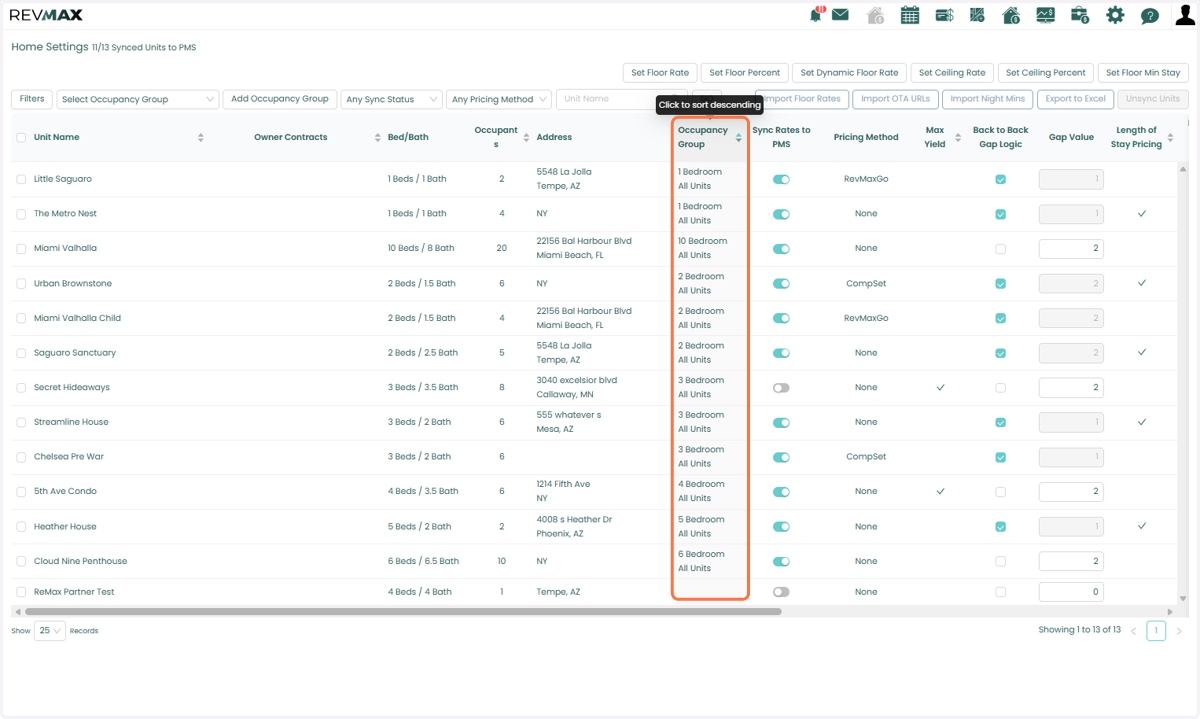Open the Urban Brownstone unit link
This screenshot has width=1200, height=719.
coord(73,283)
